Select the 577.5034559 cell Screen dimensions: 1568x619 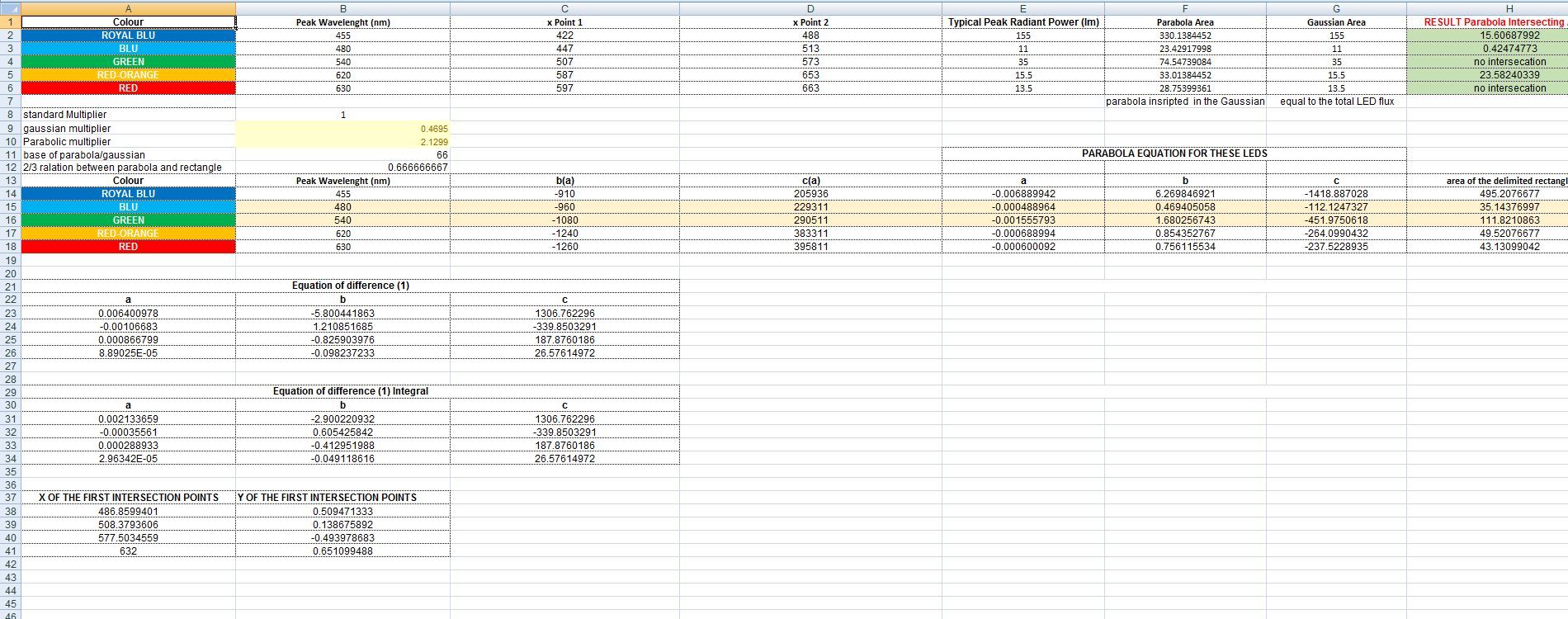click(x=128, y=538)
